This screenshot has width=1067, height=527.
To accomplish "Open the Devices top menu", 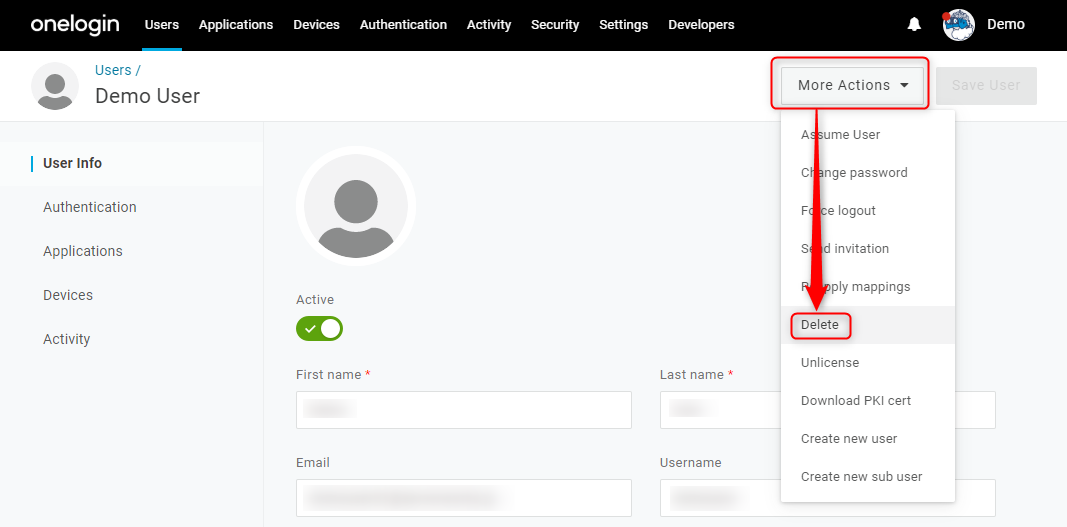I will click(316, 25).
